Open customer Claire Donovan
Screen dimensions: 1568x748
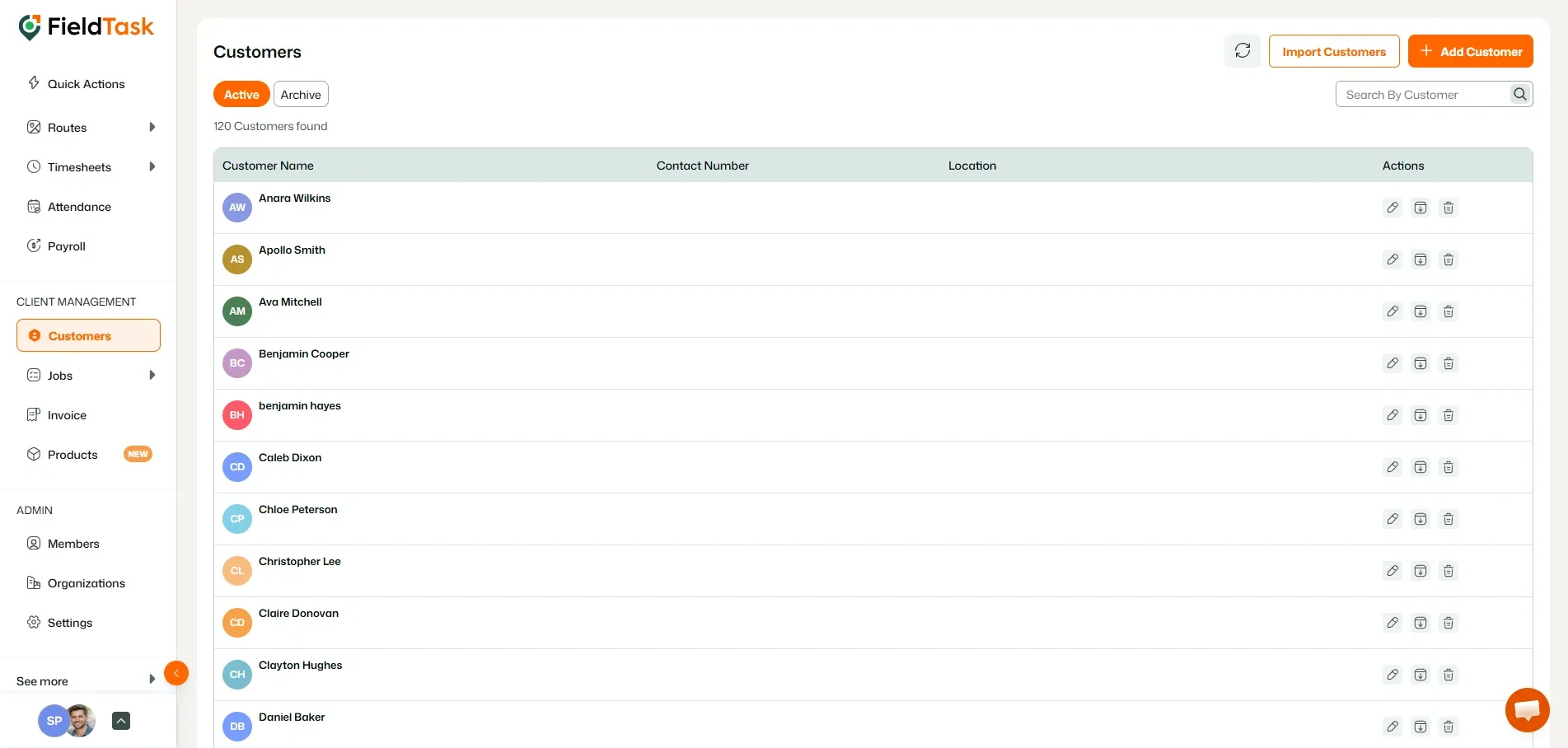(x=298, y=613)
